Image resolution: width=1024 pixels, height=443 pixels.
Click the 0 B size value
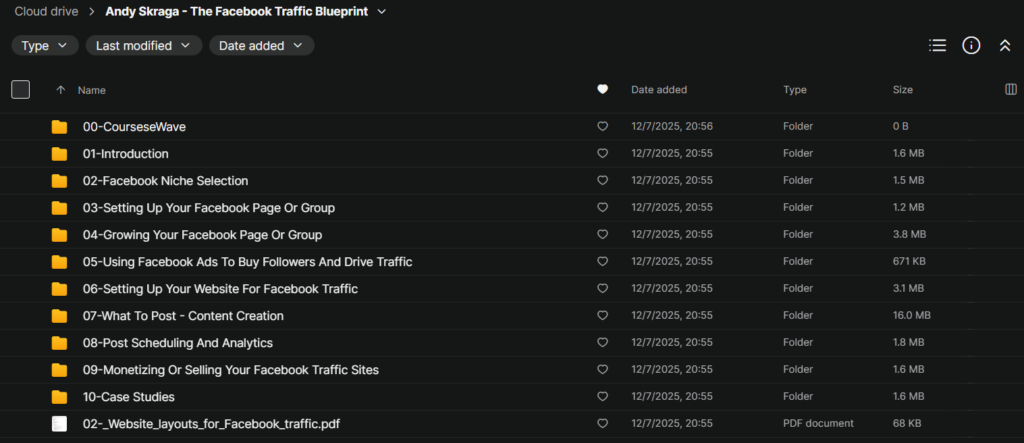click(901, 127)
